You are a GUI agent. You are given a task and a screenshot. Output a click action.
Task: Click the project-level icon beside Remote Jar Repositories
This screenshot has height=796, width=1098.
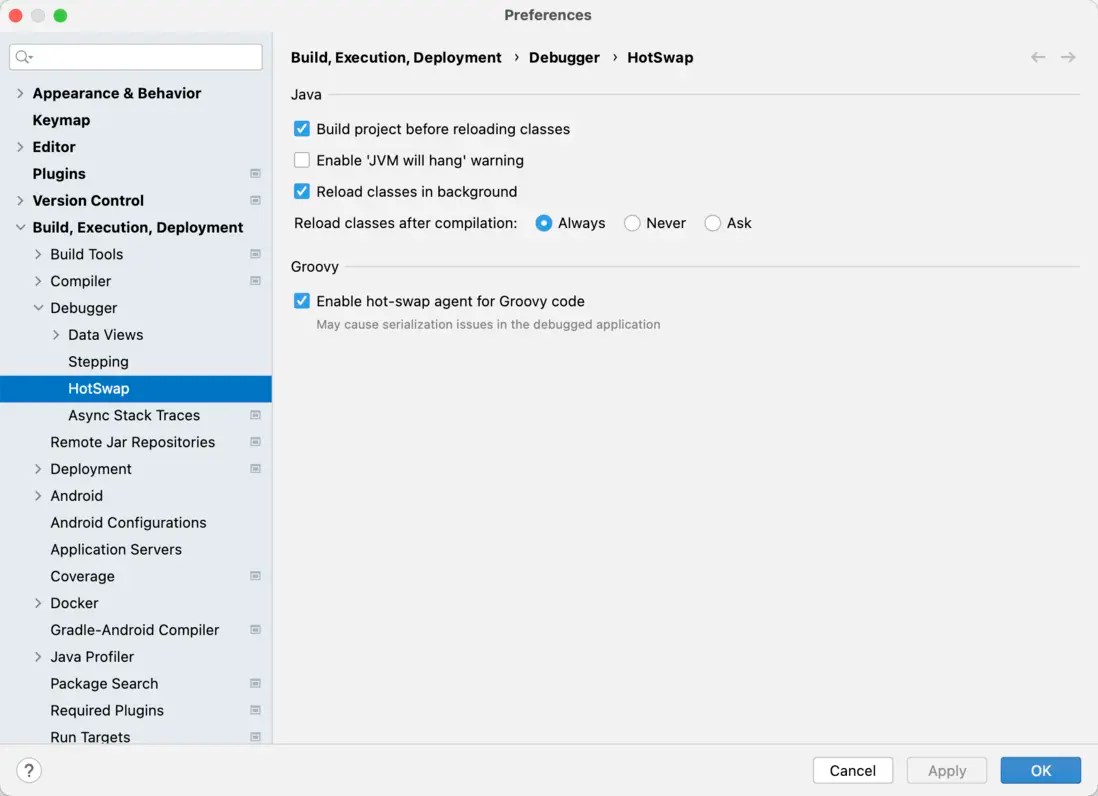[x=256, y=442]
